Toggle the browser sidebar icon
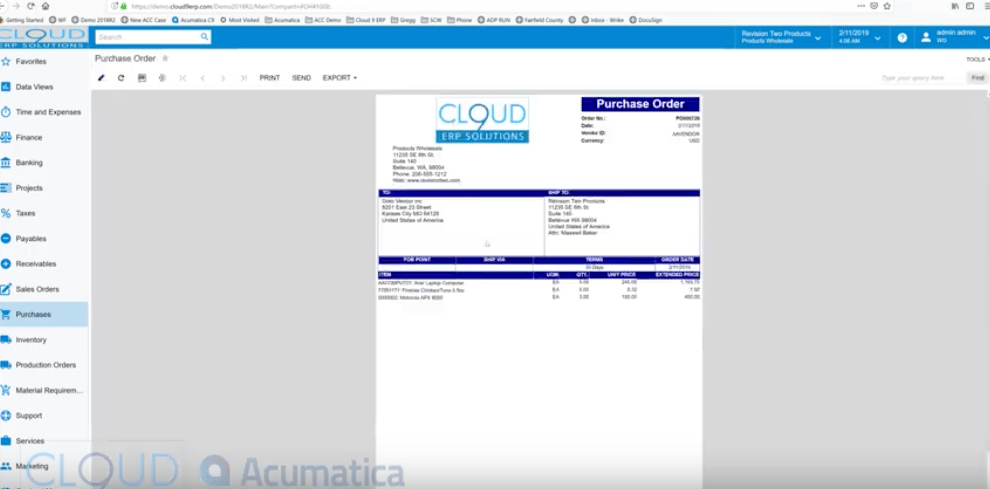This screenshot has height=489, width=990. [x=970, y=6]
